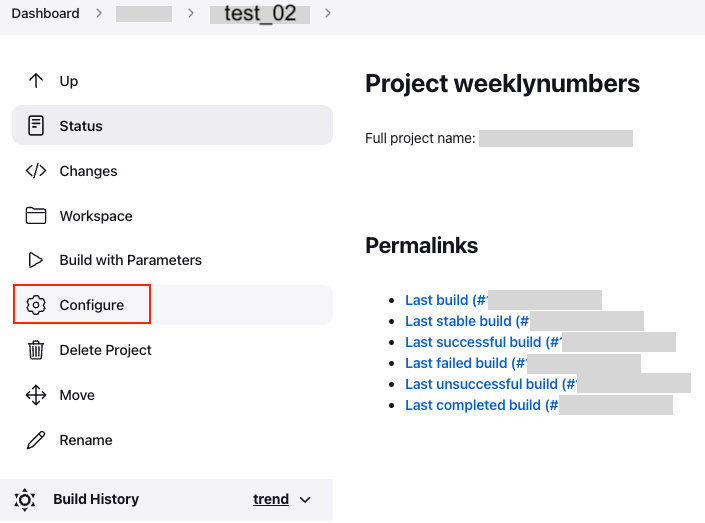This screenshot has height=523, width=705.
Task: Click the Move arrows icon
Action: 36,395
